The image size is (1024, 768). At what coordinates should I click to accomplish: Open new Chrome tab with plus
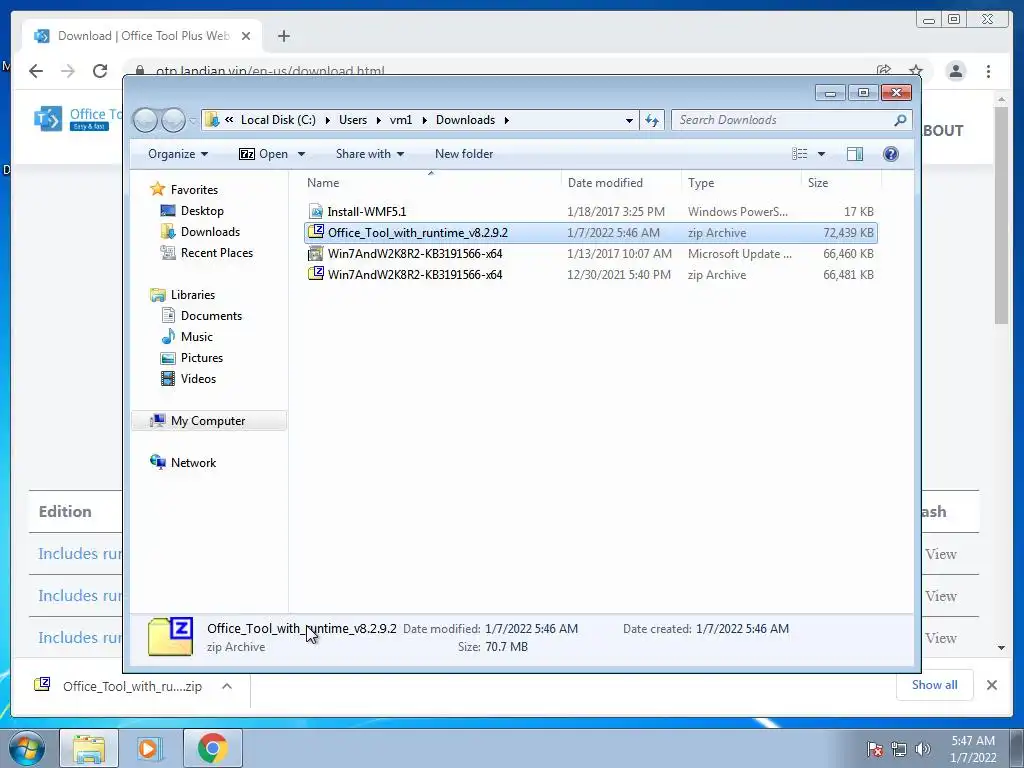283,36
